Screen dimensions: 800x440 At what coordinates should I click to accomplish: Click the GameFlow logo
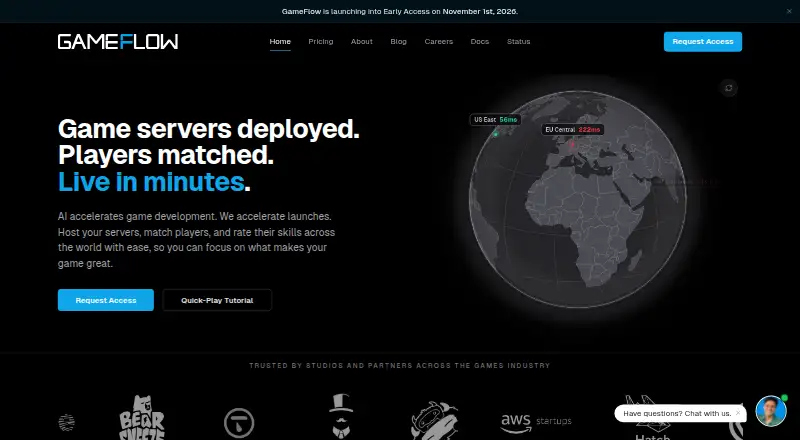pyautogui.click(x=118, y=42)
